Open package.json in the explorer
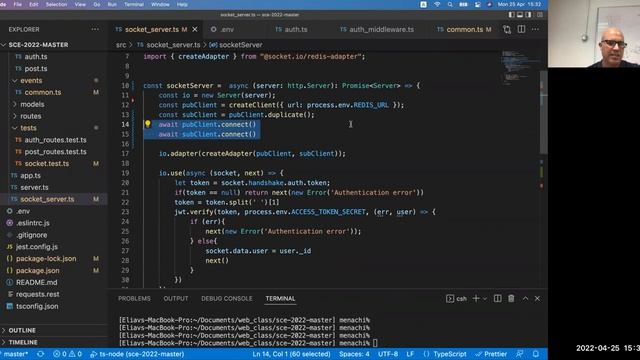 [38, 270]
